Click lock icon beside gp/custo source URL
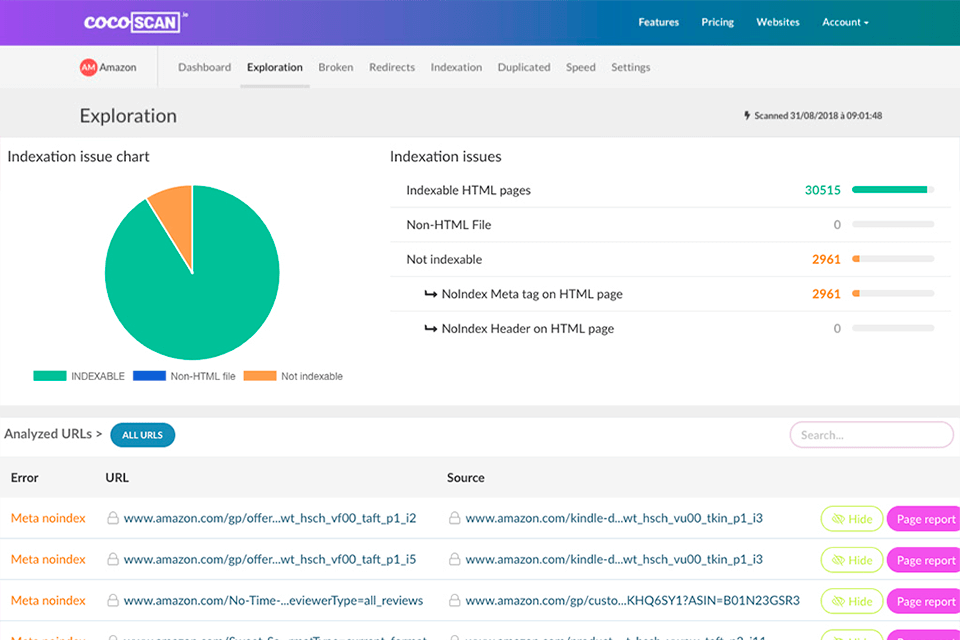This screenshot has width=960, height=640. tap(454, 600)
